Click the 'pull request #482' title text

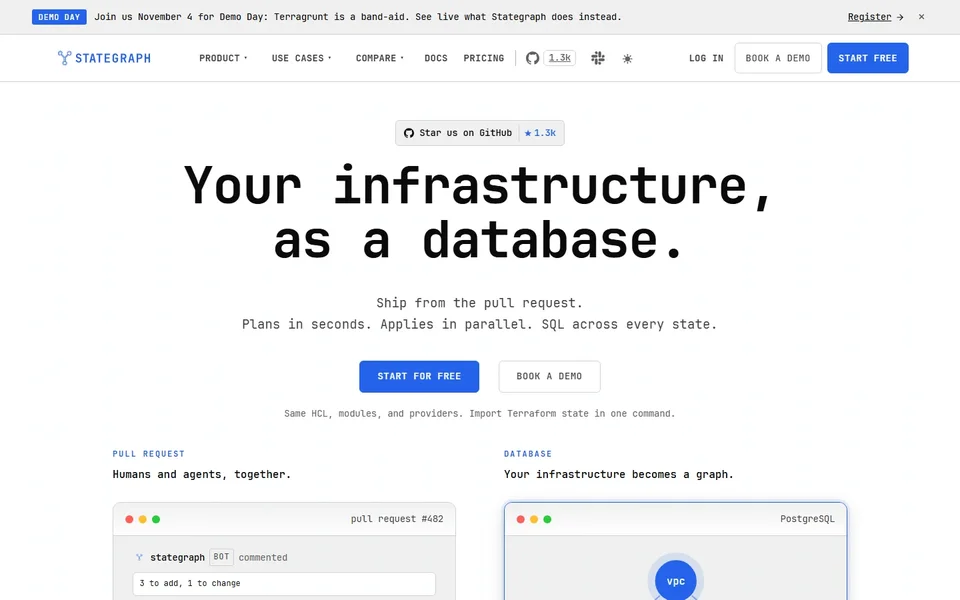pyautogui.click(x=397, y=519)
